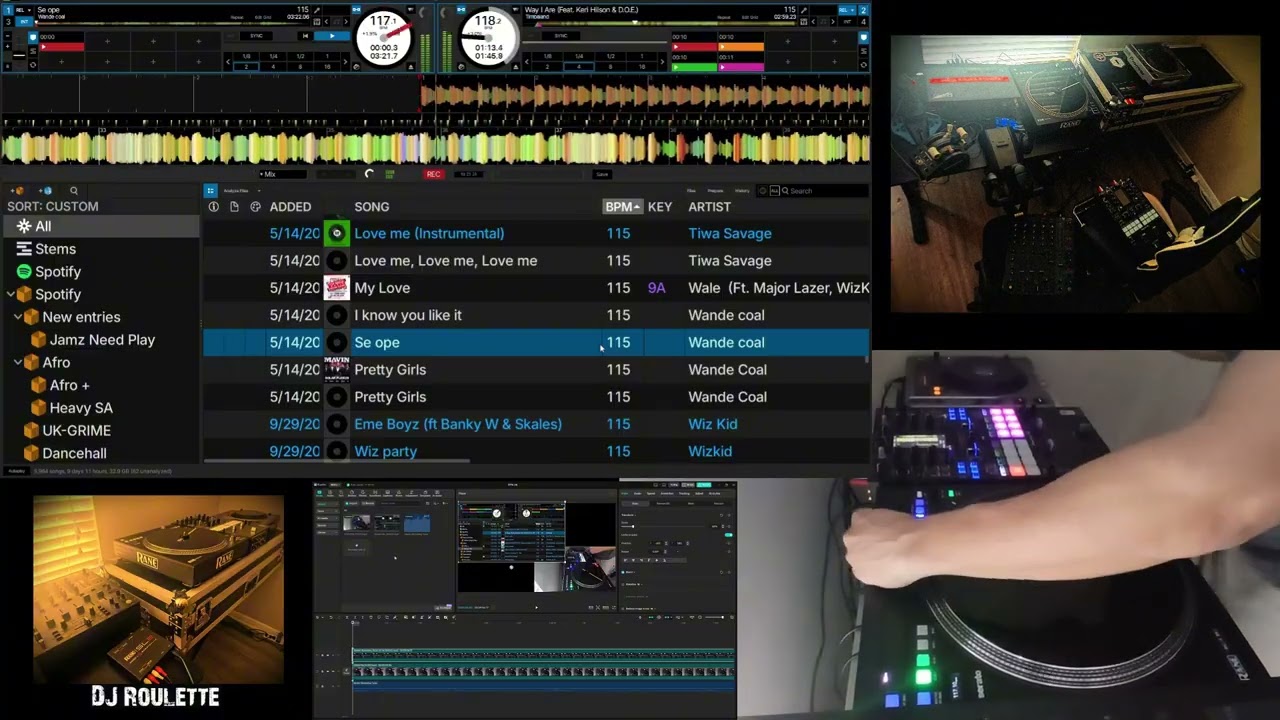
Task: Click the All crate starburst icon
Action: coord(24,226)
